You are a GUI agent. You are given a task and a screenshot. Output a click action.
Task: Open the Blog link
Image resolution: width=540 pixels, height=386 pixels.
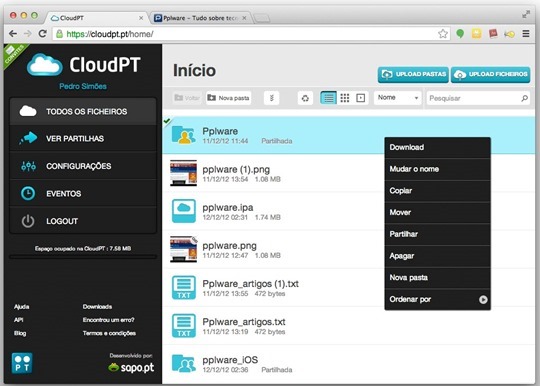click(x=20, y=333)
